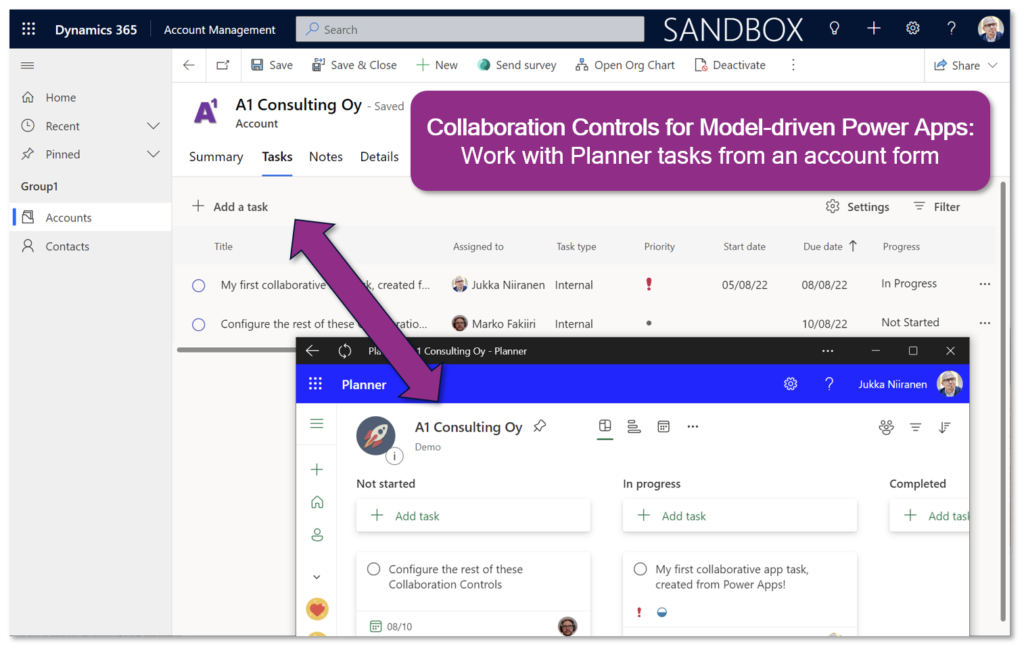This screenshot has width=1024, height=651.
Task: Open Planner settings gear
Action: coord(790,384)
